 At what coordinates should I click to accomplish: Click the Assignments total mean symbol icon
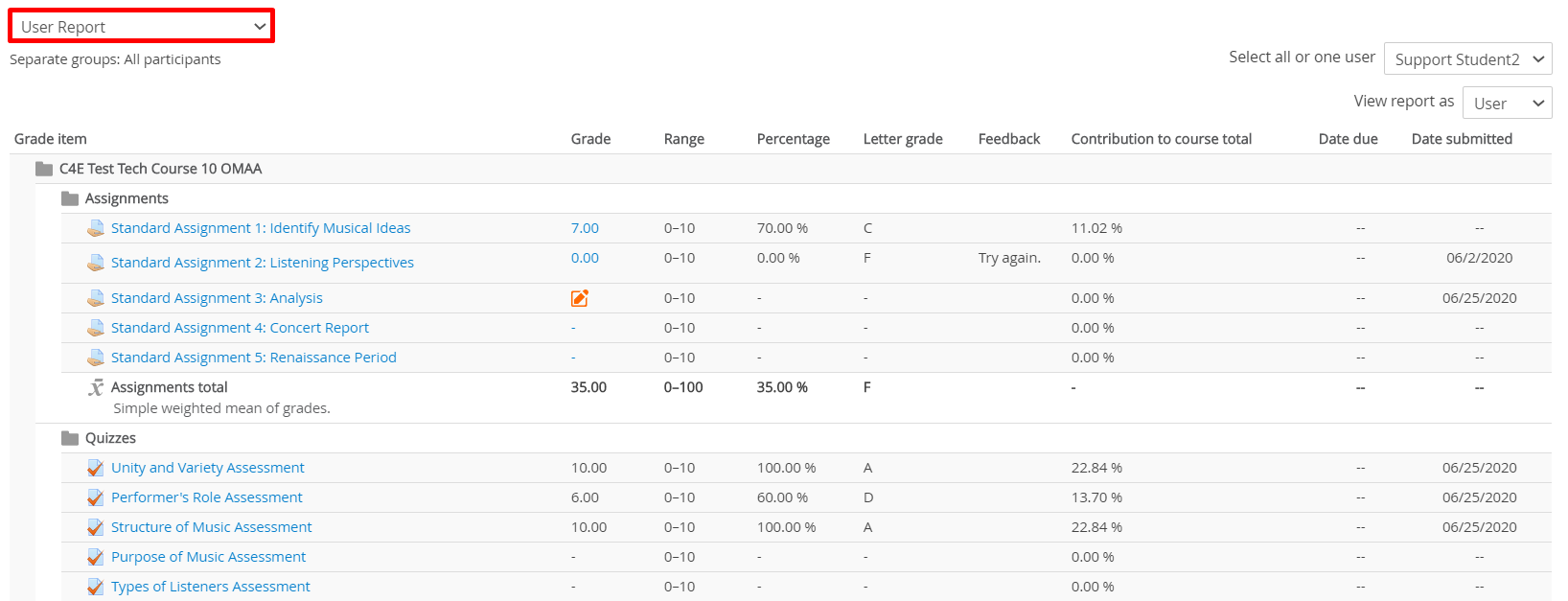[96, 387]
